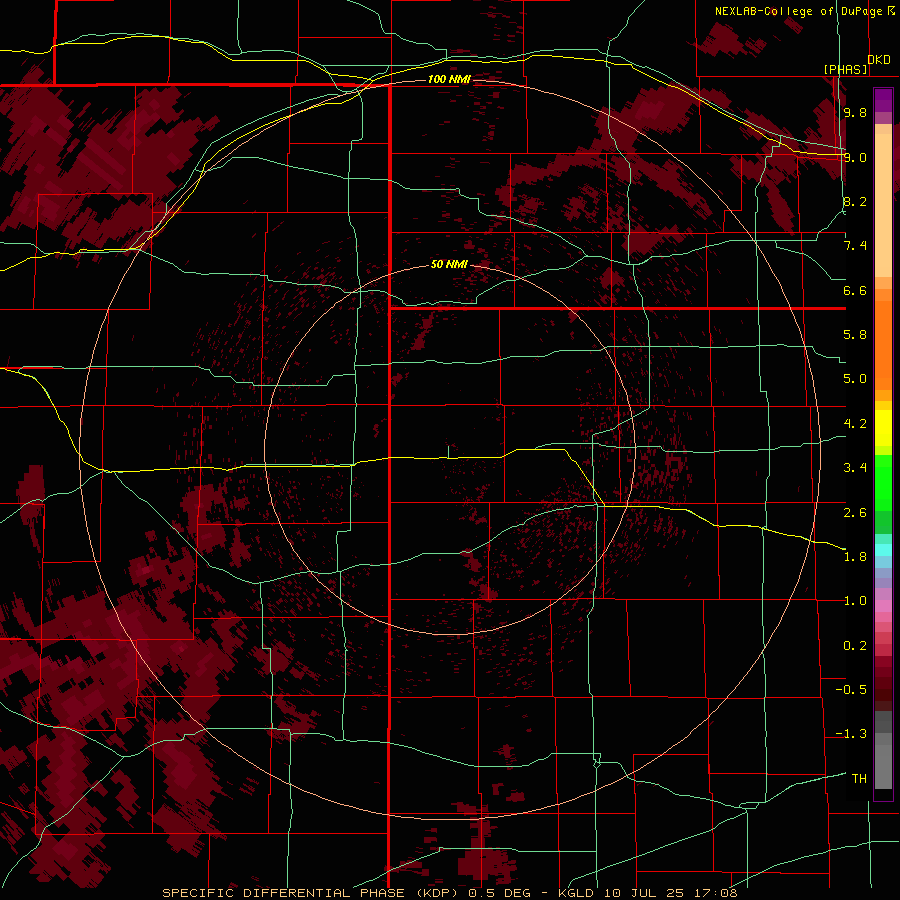Click the 8.2 scale value
900x900 pixels.
pyautogui.click(x=855, y=201)
